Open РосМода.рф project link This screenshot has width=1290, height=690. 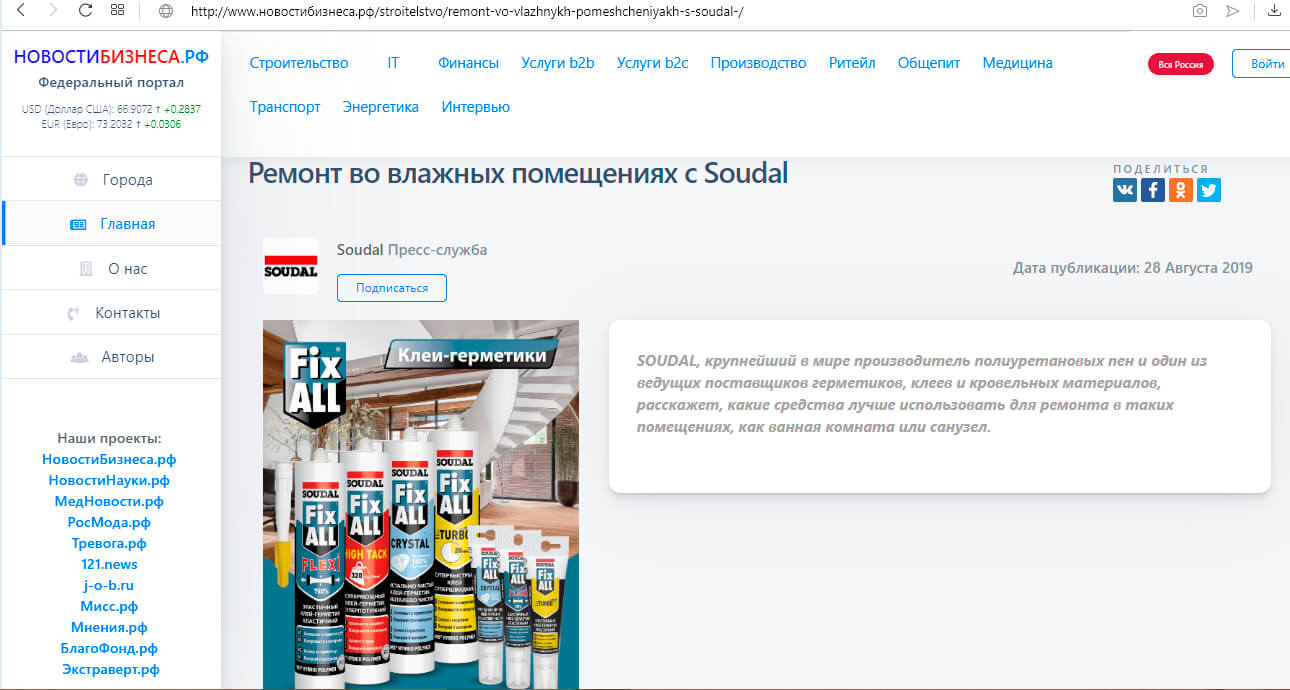[109, 522]
